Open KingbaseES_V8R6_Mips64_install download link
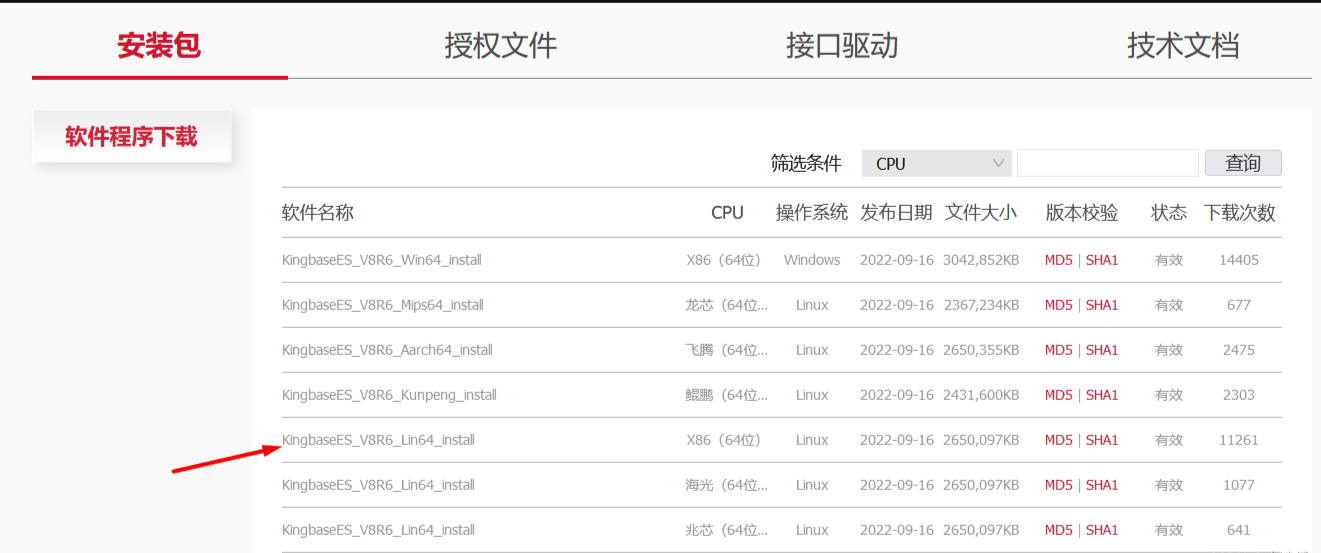 coord(383,305)
